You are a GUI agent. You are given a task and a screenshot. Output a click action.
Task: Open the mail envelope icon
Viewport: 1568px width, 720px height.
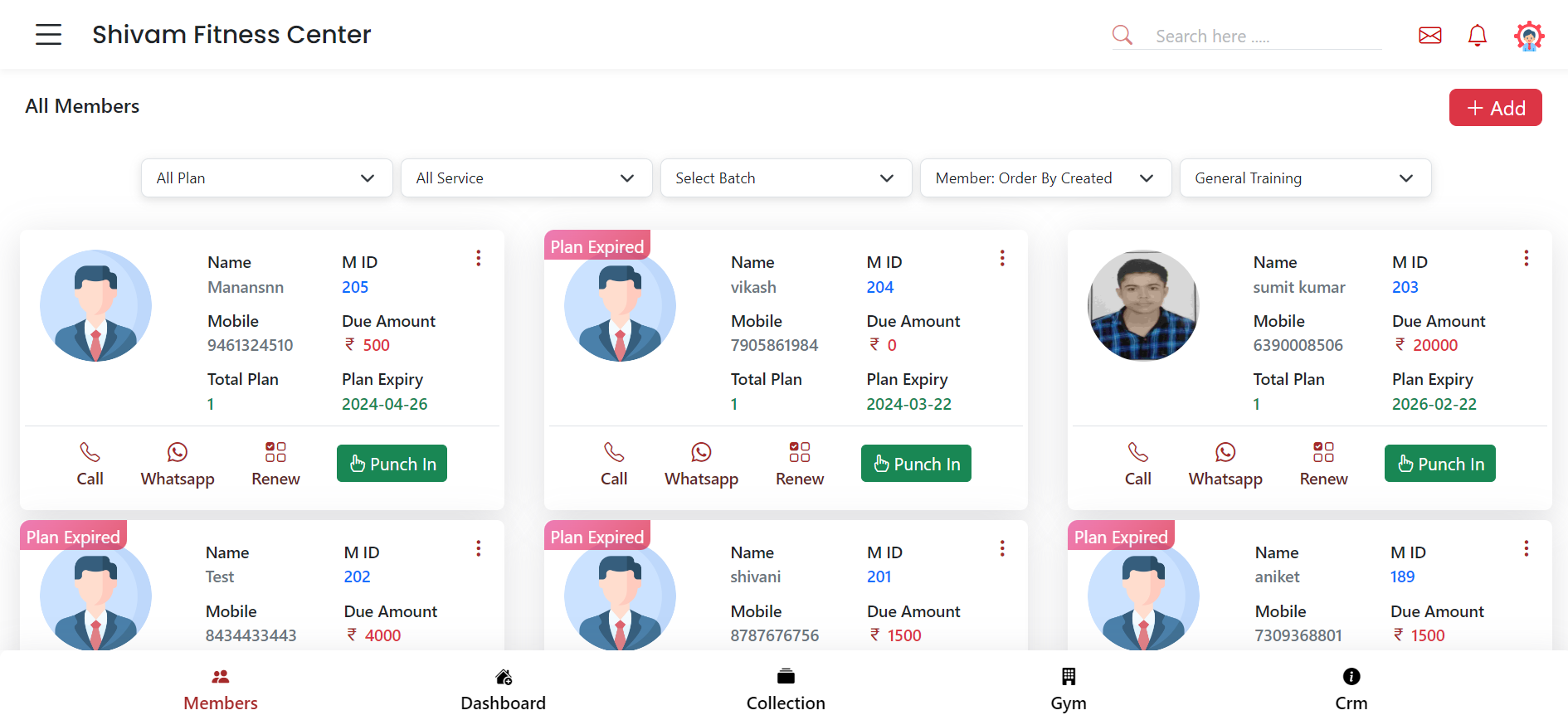click(1429, 36)
